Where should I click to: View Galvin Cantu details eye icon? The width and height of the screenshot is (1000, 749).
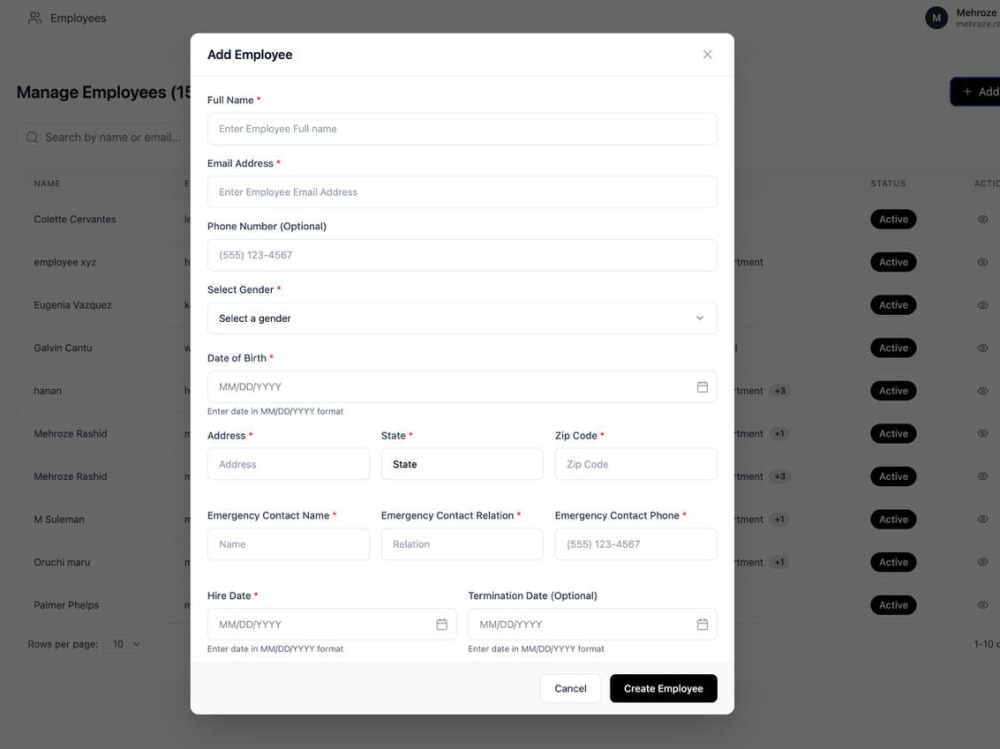point(983,348)
